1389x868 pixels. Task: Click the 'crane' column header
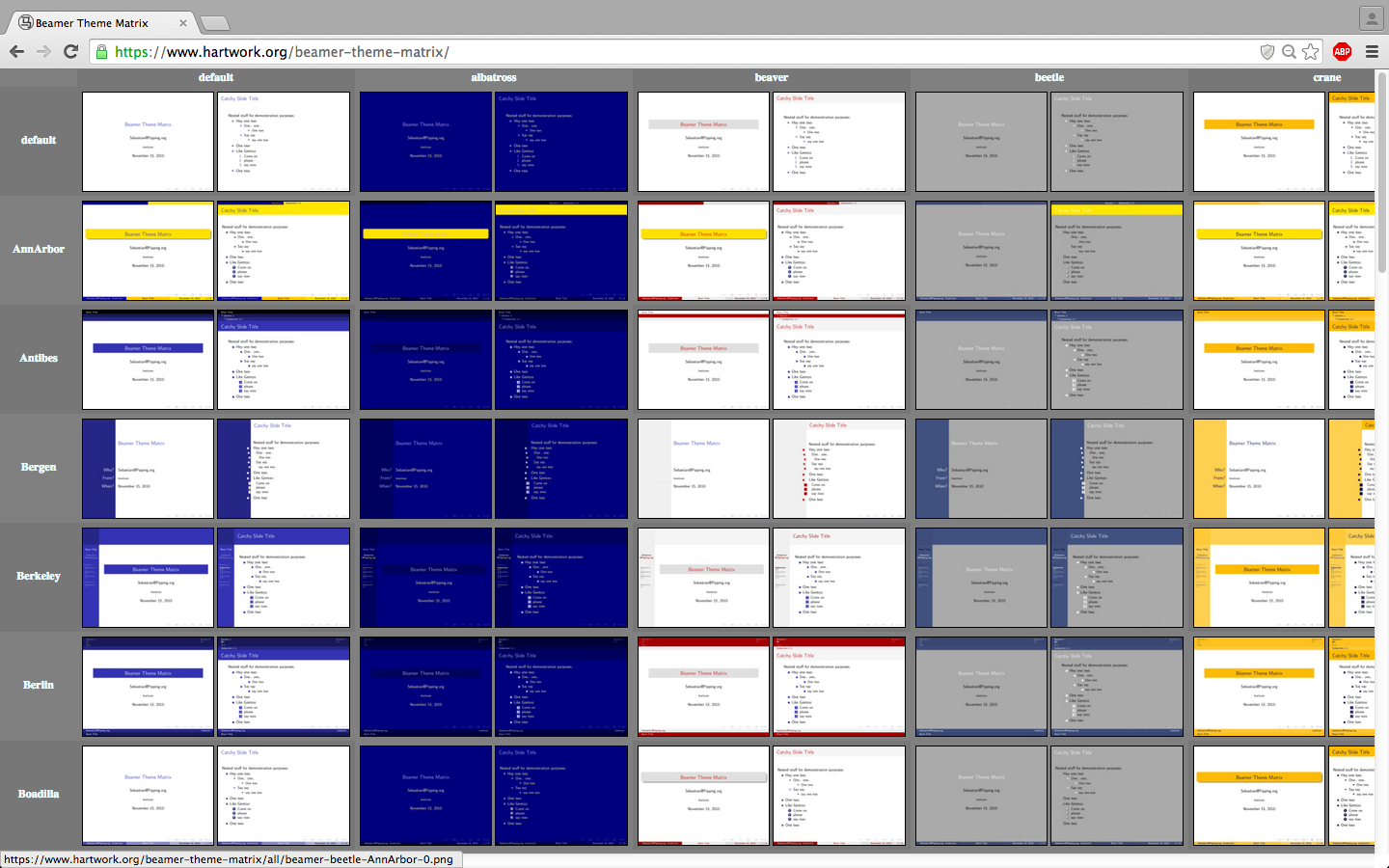1327,77
